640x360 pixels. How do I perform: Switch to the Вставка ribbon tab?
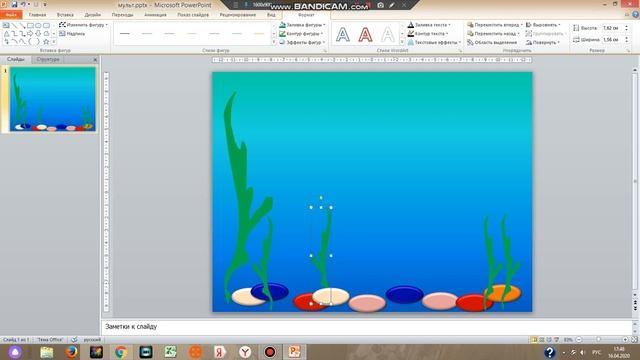[x=65, y=15]
